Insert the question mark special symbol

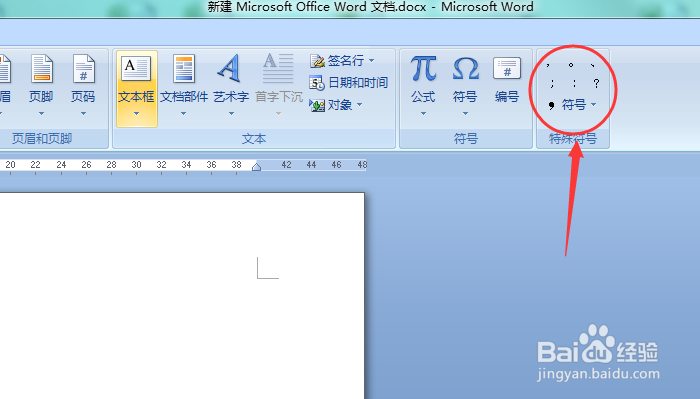coord(596,83)
